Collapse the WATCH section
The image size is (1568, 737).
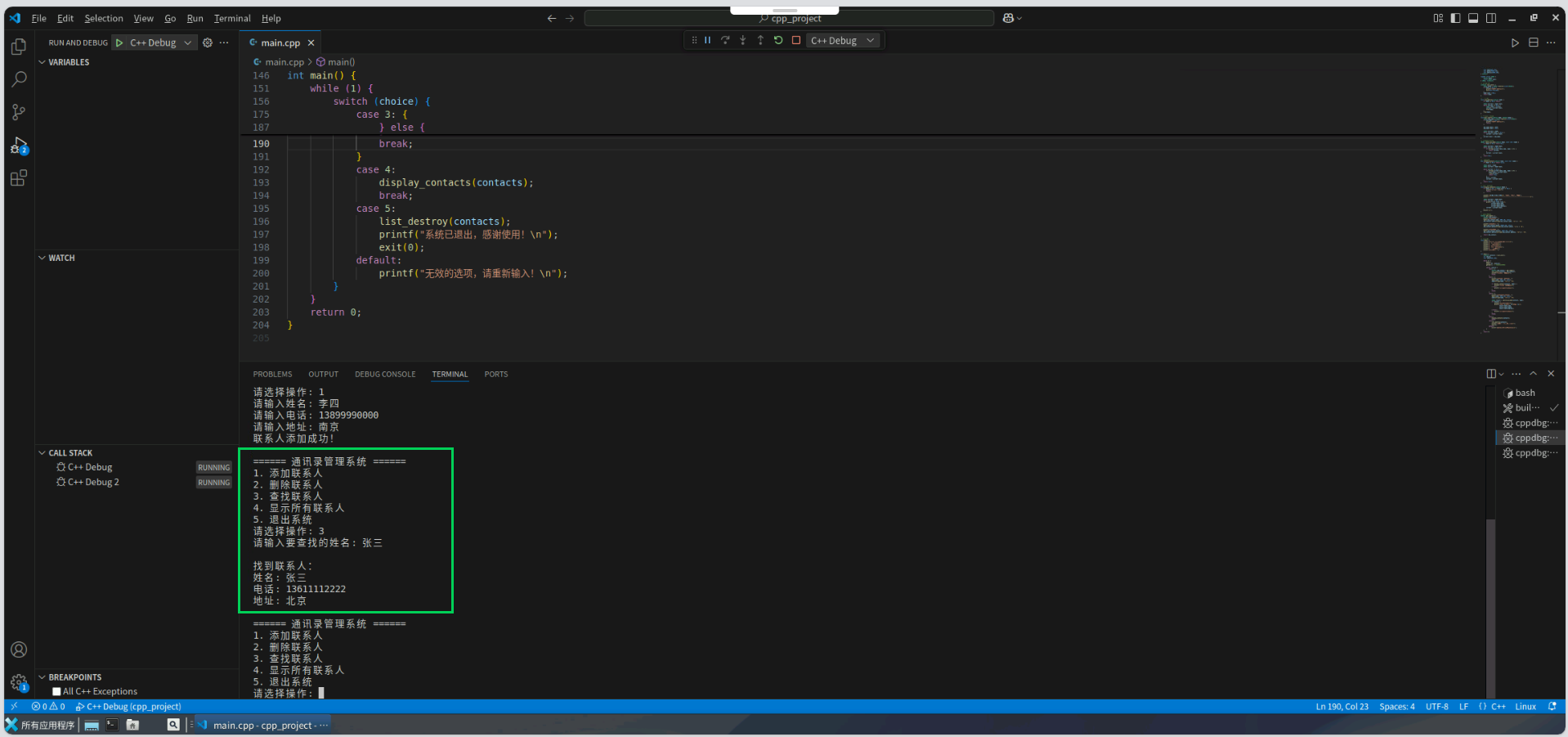(61, 258)
